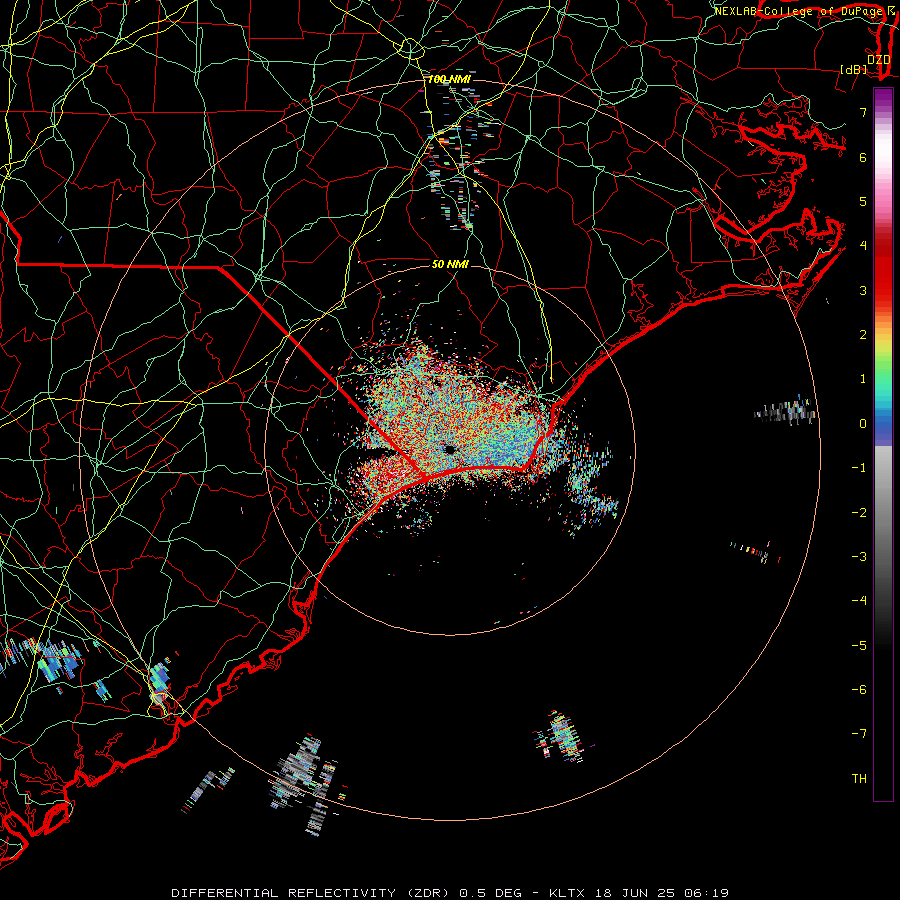900x900 pixels.
Task: Click the "-4" value on the color scale
Action: [859, 601]
